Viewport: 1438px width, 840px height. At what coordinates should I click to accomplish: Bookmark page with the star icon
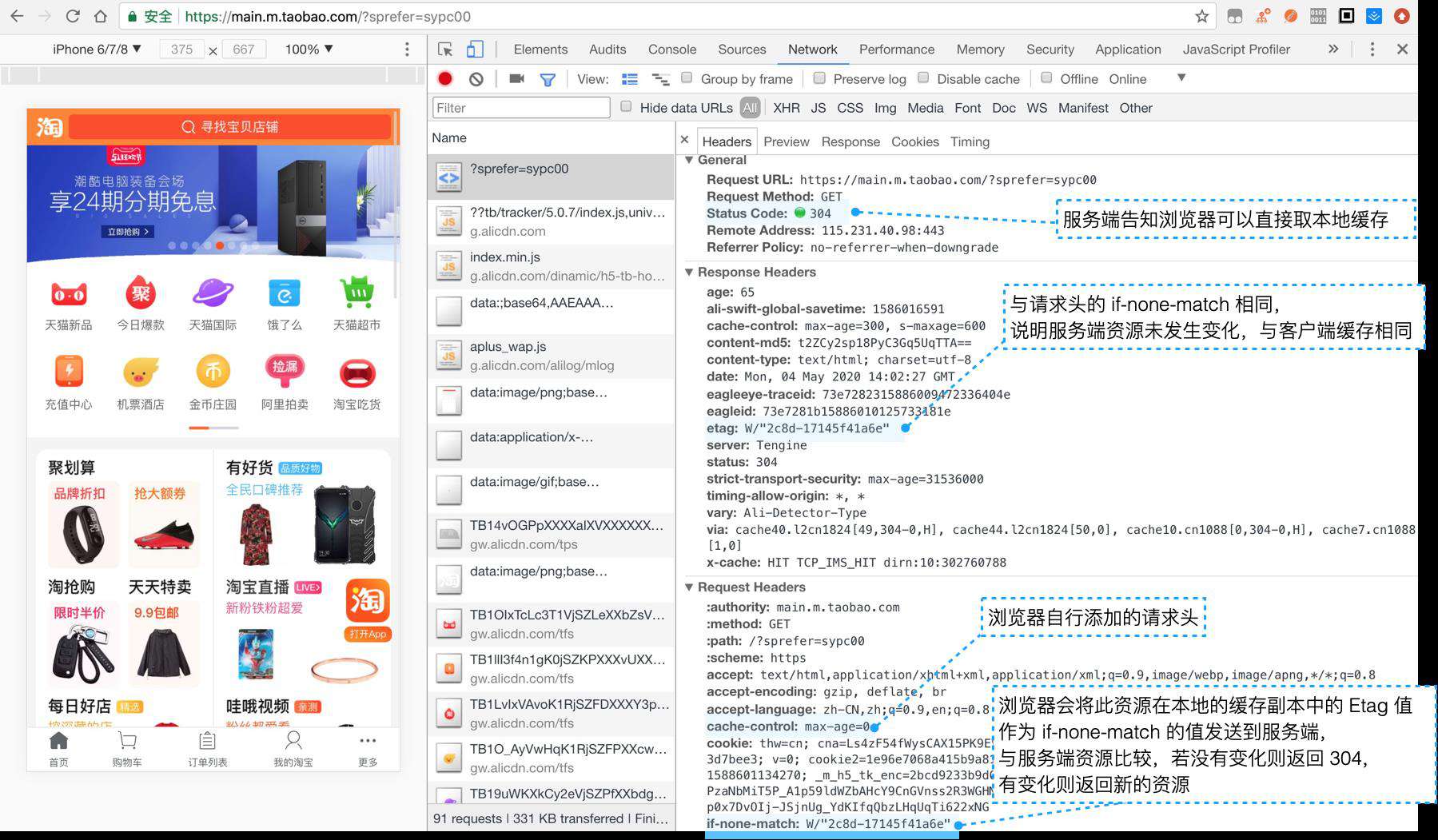point(1201,16)
